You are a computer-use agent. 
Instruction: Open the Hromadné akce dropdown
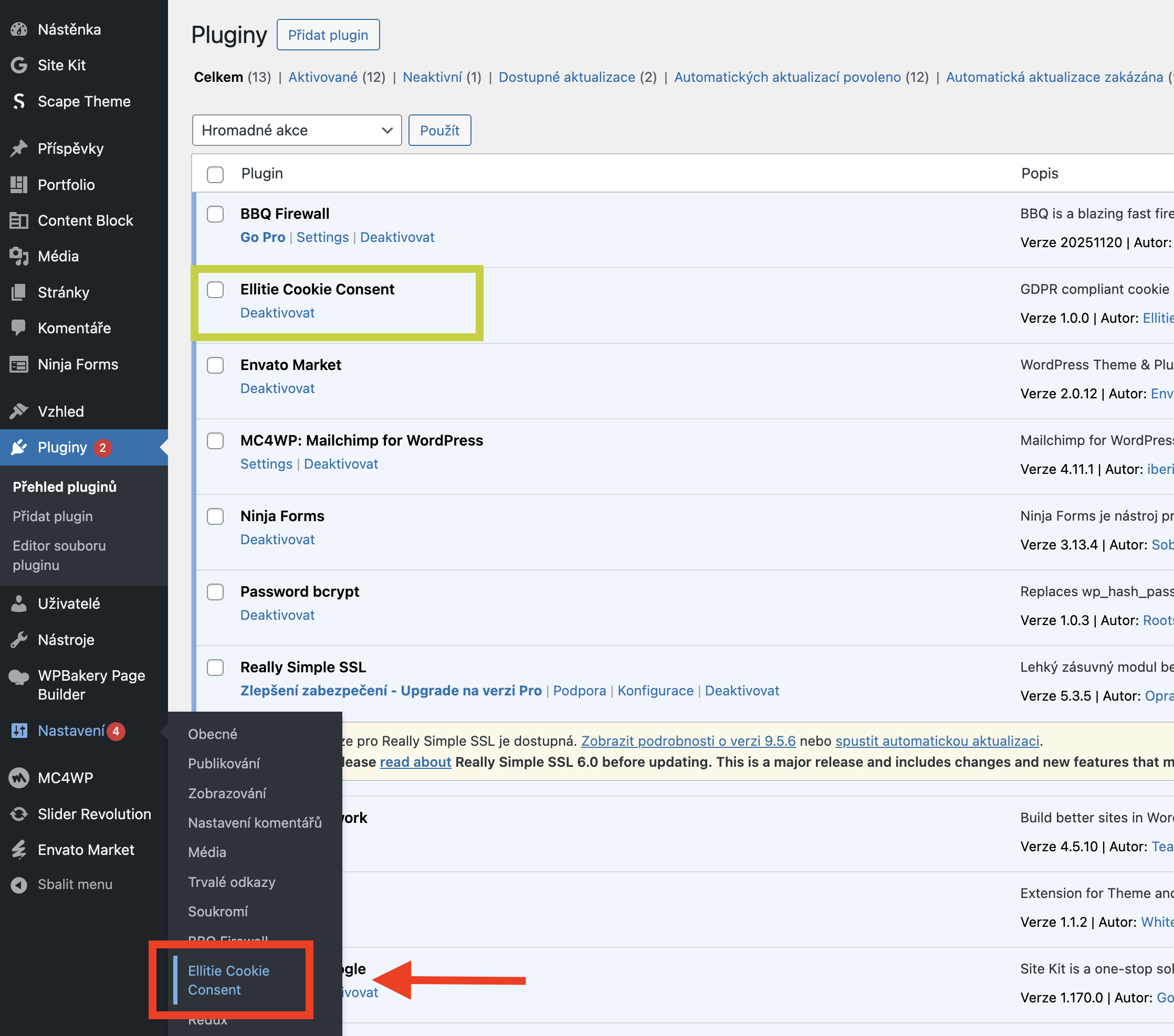tap(296, 130)
